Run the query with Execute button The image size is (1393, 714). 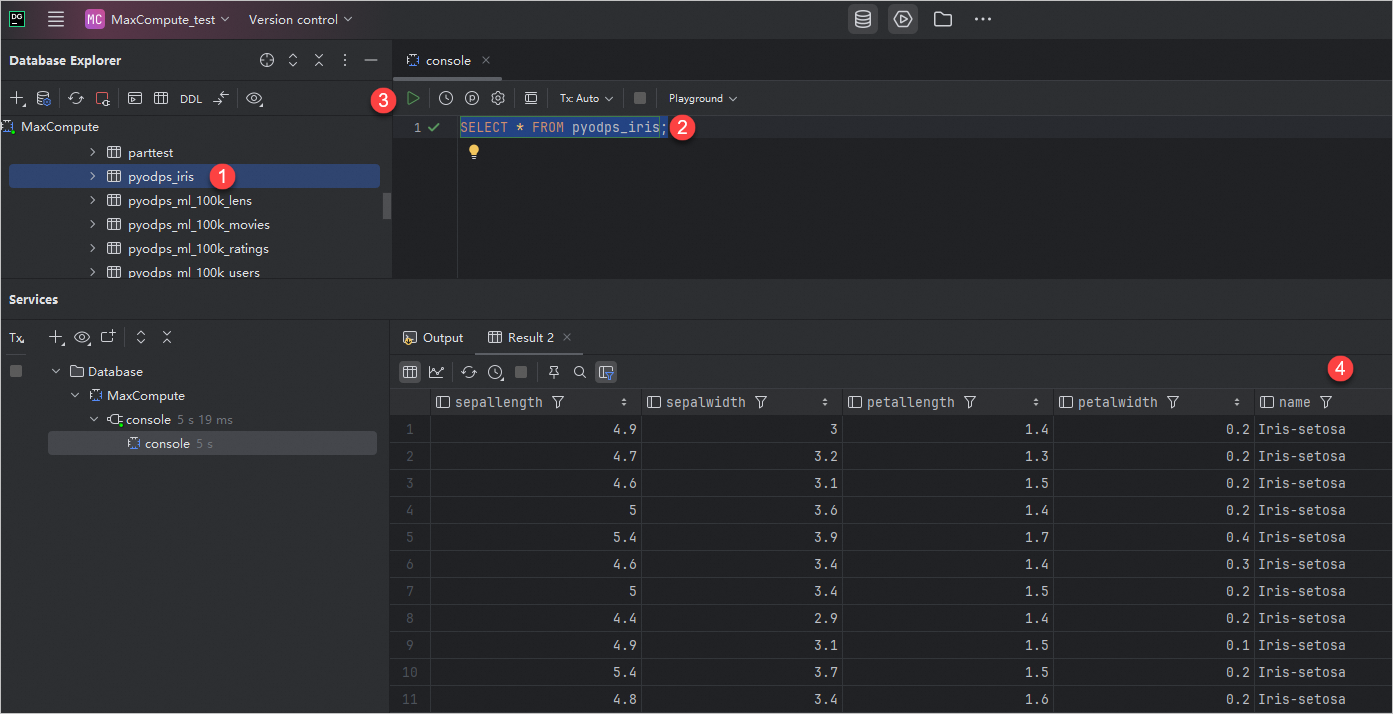pyautogui.click(x=413, y=98)
